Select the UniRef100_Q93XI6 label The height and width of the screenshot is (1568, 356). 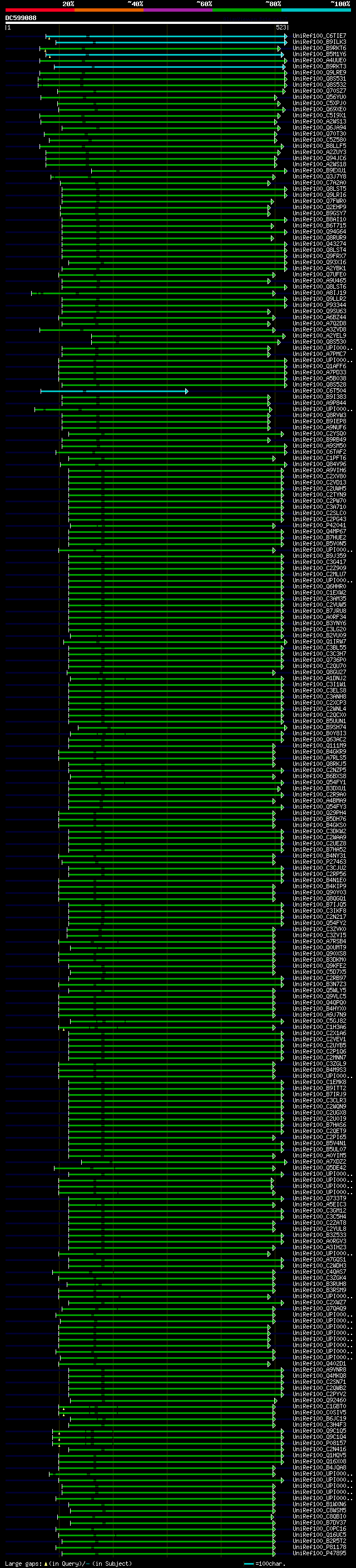coord(319,263)
